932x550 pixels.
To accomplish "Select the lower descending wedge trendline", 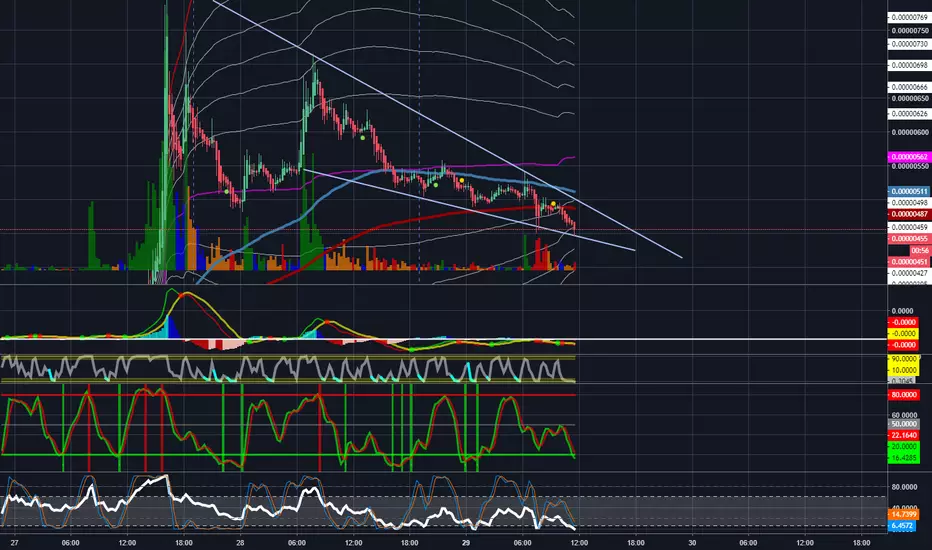I will coord(470,211).
